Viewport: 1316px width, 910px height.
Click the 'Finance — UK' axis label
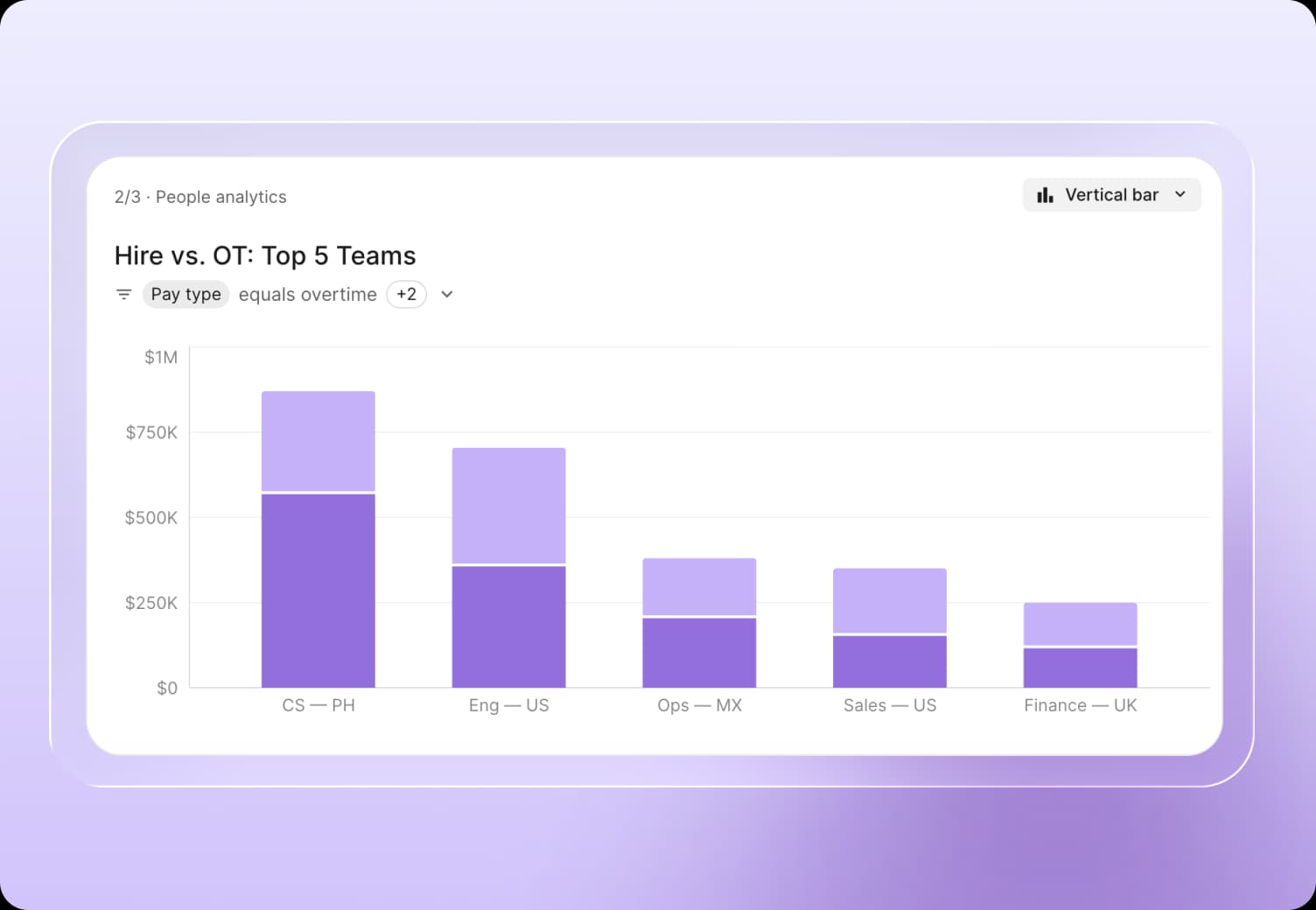tap(1081, 705)
